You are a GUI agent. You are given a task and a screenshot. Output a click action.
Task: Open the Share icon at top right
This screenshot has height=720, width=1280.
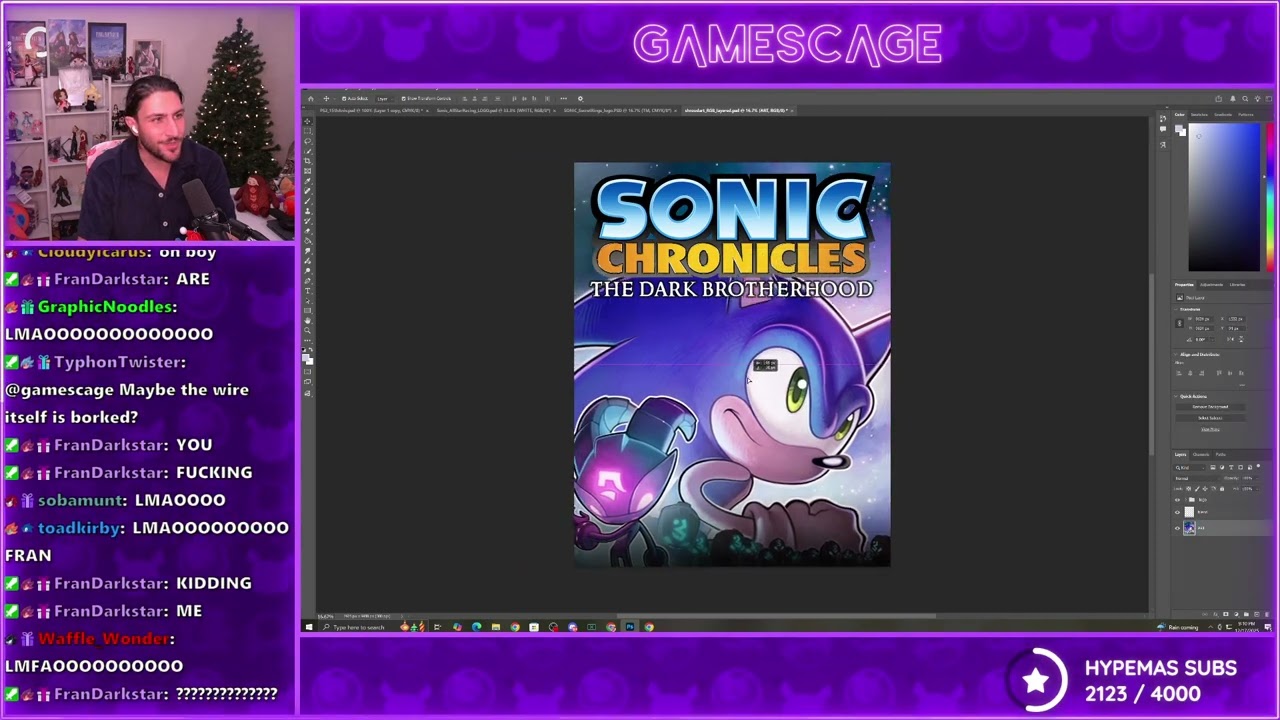click(1218, 99)
